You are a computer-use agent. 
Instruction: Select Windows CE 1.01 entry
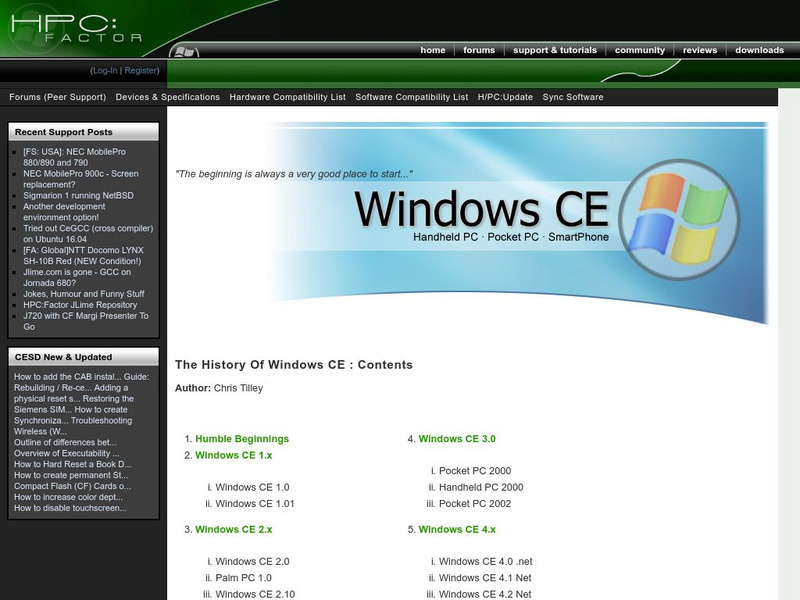pos(255,504)
